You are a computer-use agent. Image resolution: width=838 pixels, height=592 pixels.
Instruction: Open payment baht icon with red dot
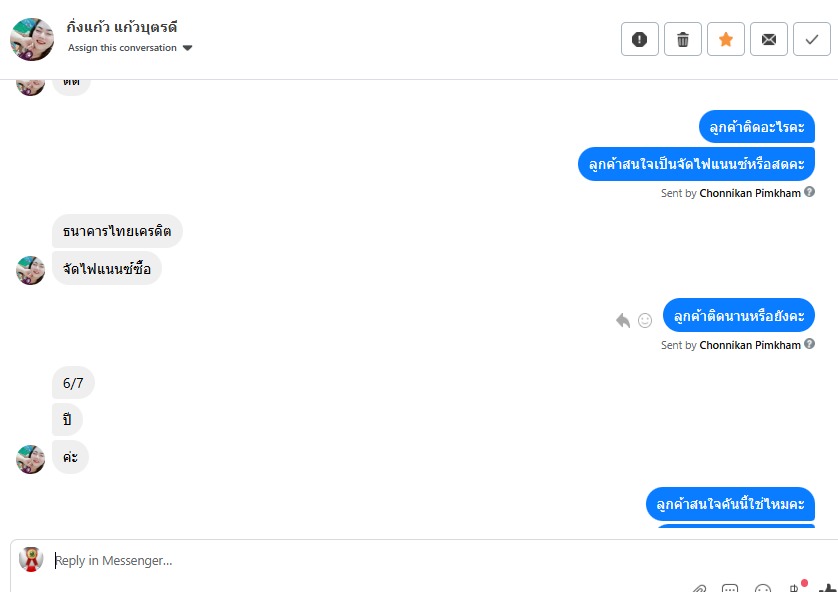(795, 588)
